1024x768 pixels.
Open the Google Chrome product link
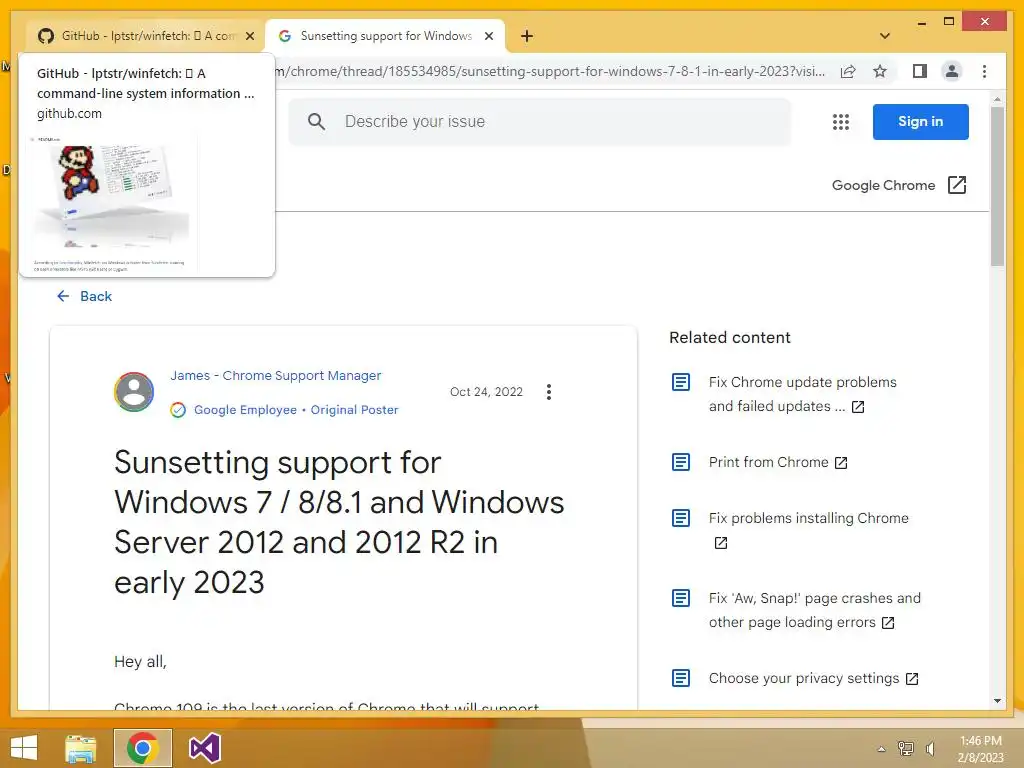[883, 185]
